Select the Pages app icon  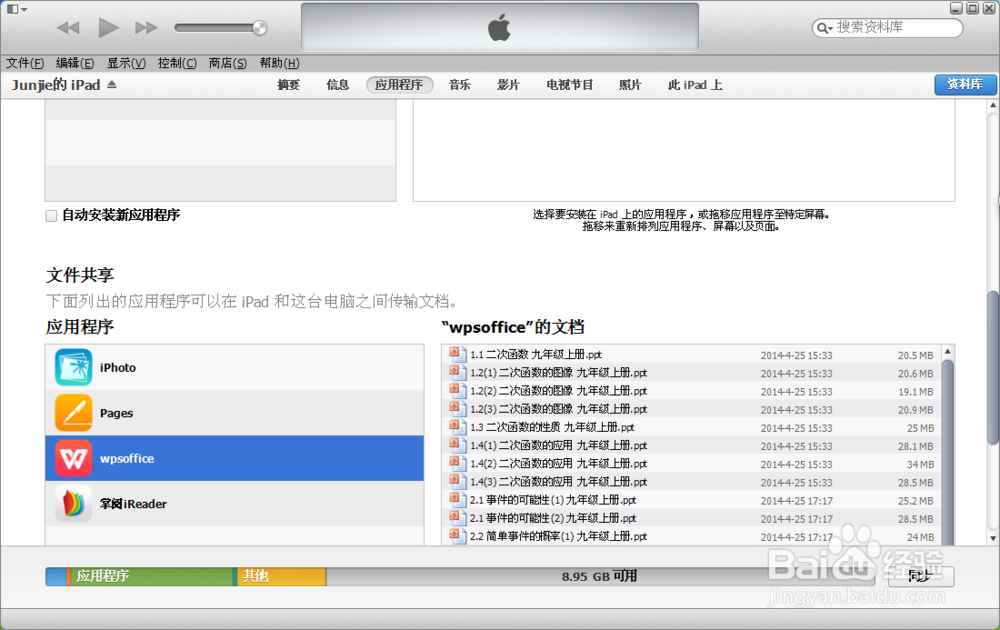(73, 413)
